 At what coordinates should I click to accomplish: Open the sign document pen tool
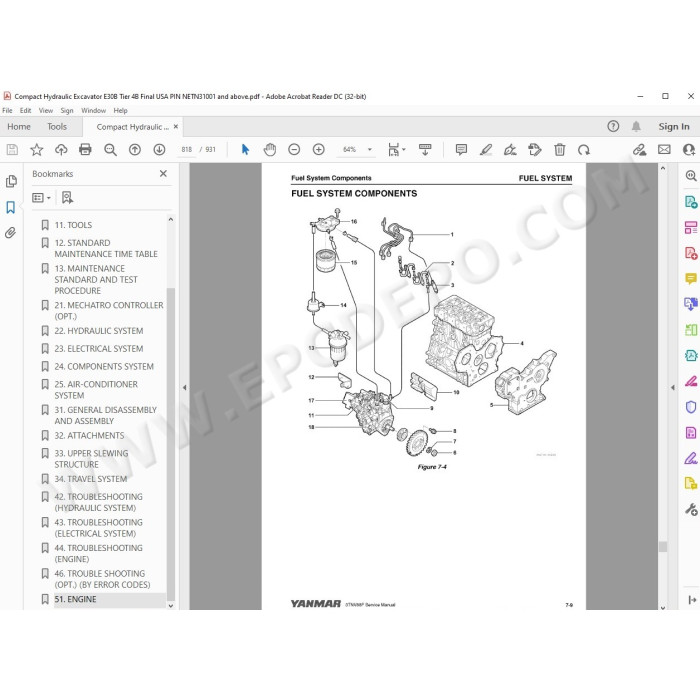click(x=510, y=150)
